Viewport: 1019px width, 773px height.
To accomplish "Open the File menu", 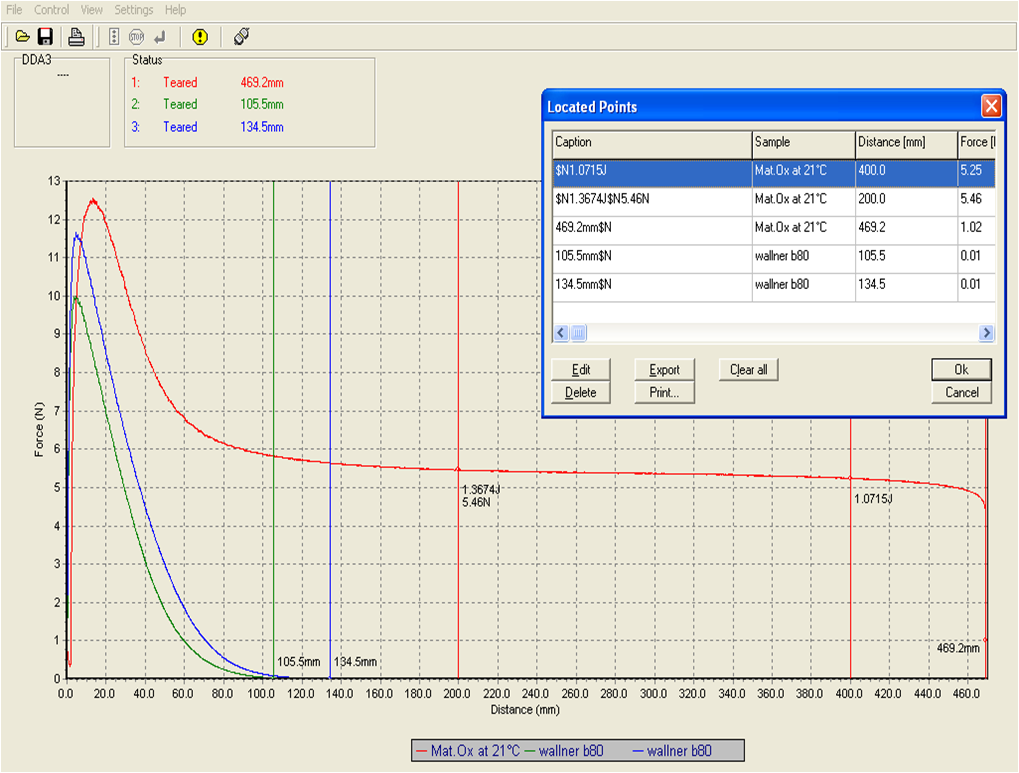I will point(14,10).
